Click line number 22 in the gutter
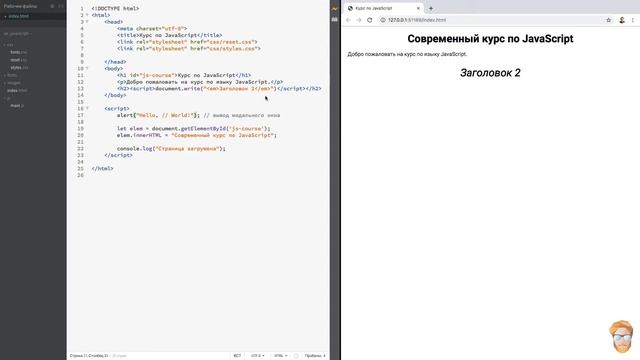This screenshot has width=640, height=360. tap(80, 149)
